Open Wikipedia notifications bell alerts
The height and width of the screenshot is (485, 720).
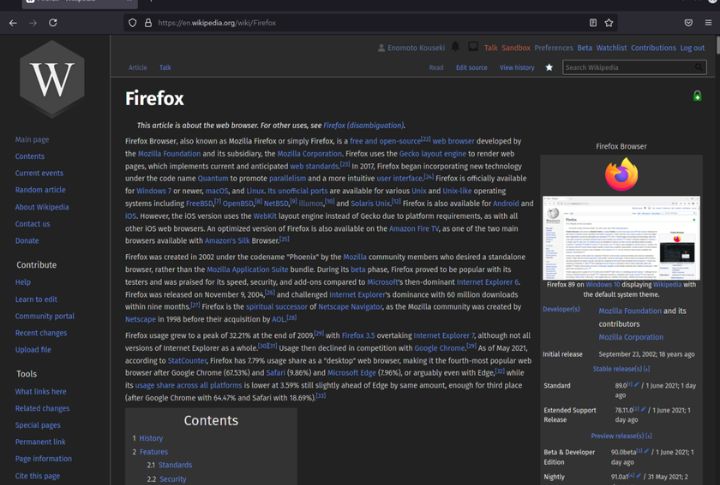[x=455, y=47]
